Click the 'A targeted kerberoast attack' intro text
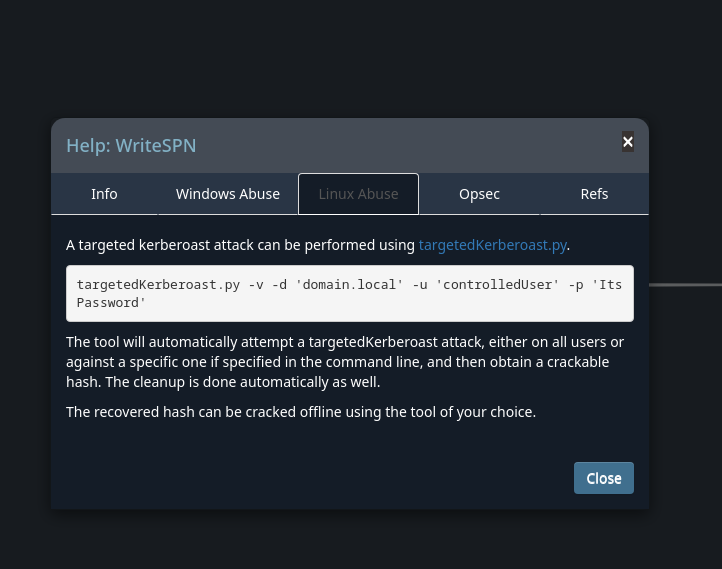This screenshot has width=722, height=569. (240, 245)
